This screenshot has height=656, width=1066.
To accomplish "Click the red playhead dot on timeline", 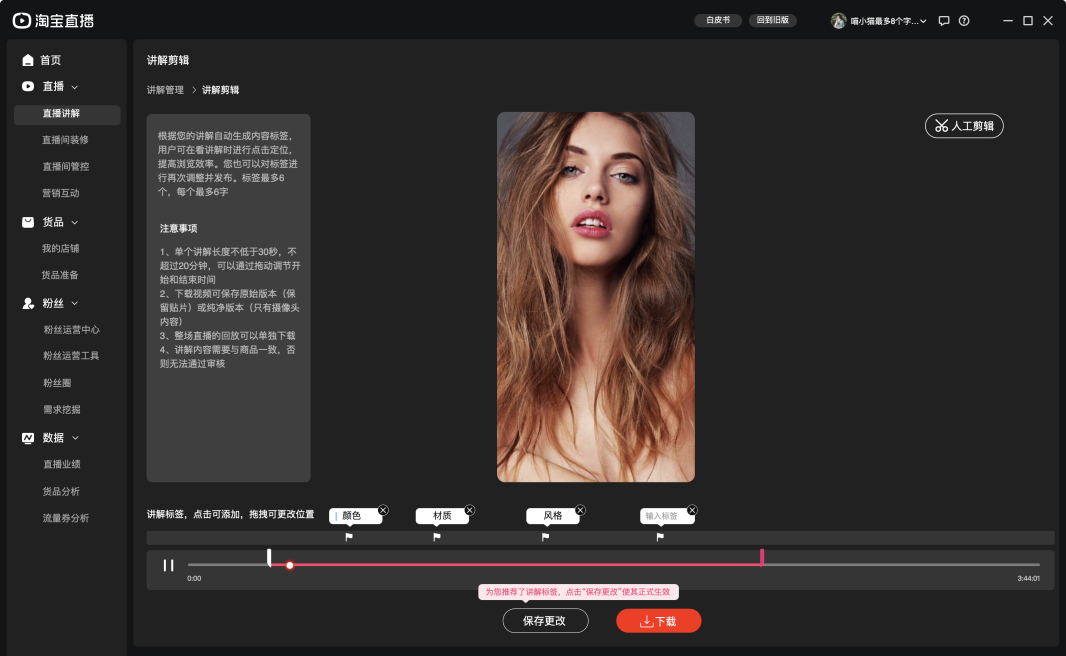I will [x=290, y=566].
